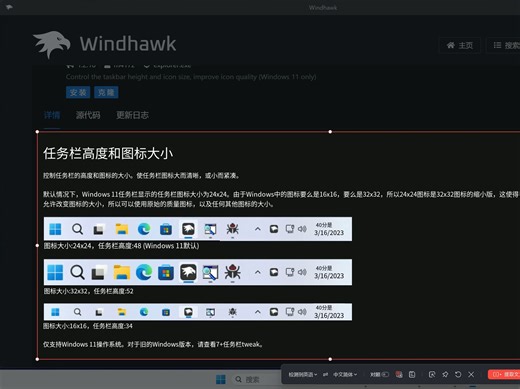
Task: Click the heading 任务栏高度和图标大小
Action: 108,154
